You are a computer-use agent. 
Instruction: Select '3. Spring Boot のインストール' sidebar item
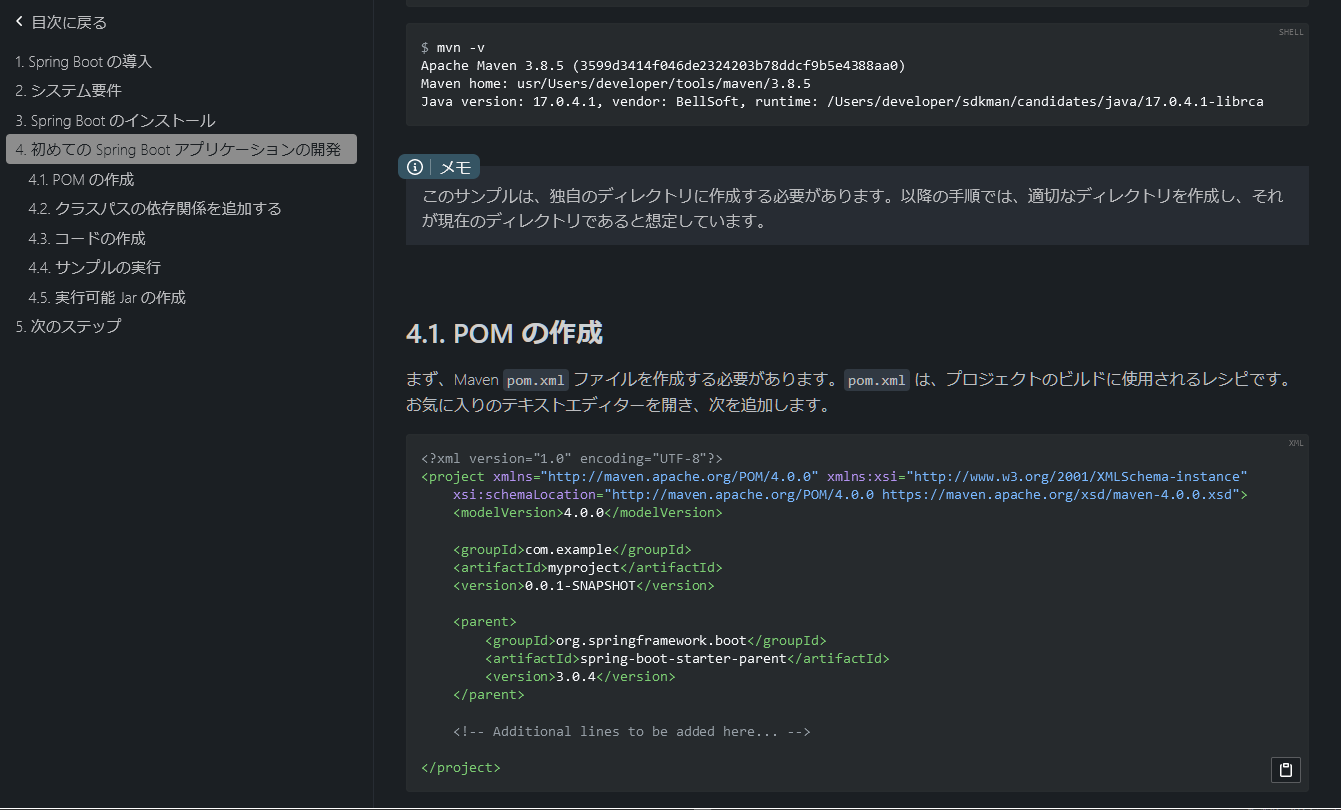click(x=115, y=121)
